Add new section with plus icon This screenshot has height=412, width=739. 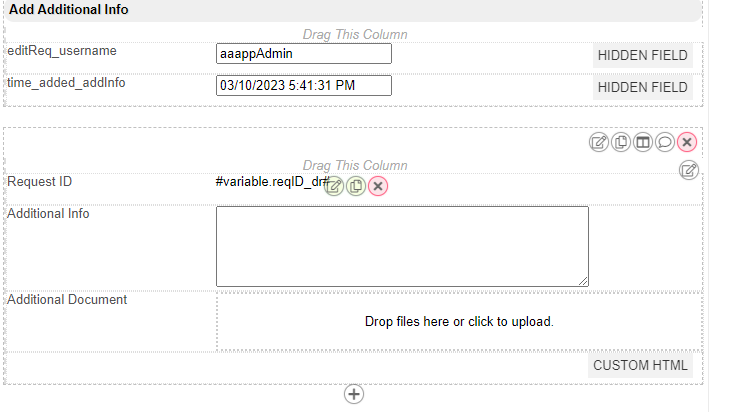tap(354, 394)
